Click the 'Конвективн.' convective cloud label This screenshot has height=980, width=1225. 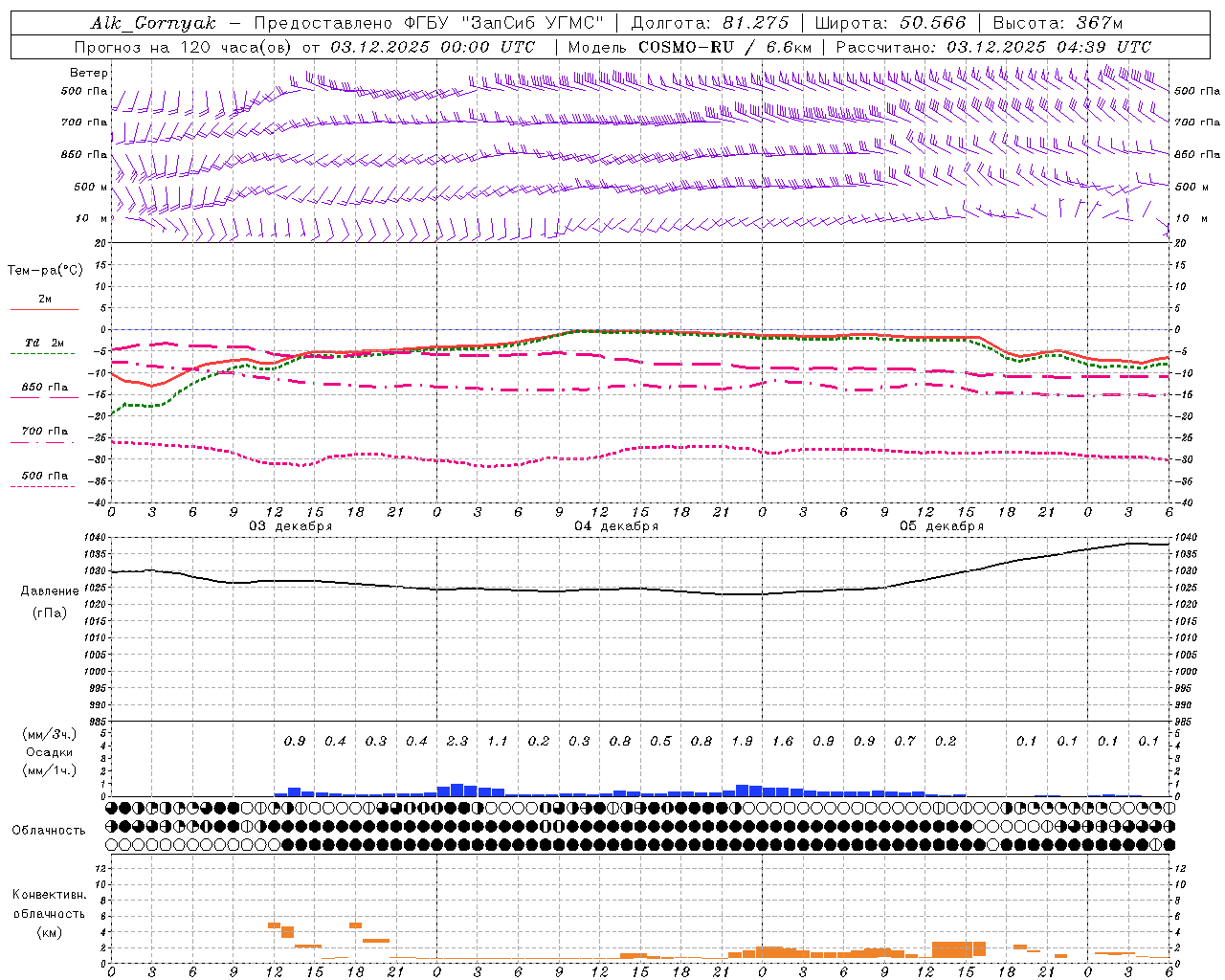tap(50, 895)
